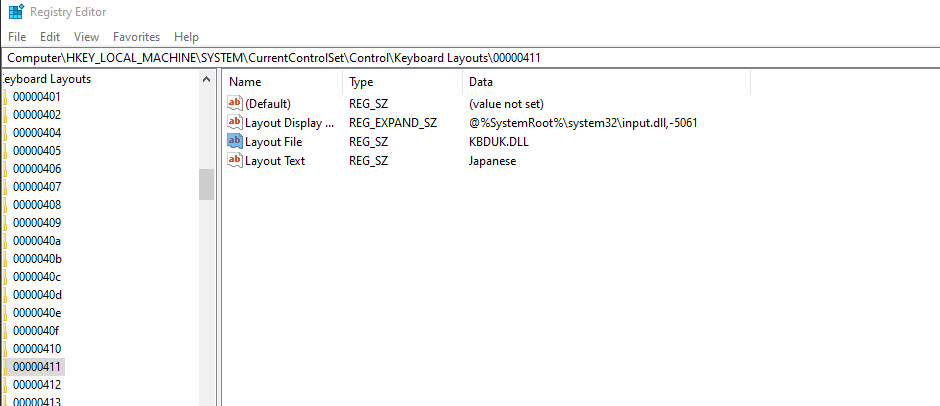Click the tree scrollbar up arrow
This screenshot has width=940, height=406.
206,79
